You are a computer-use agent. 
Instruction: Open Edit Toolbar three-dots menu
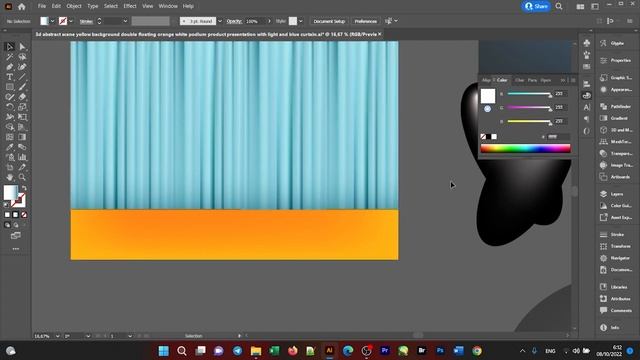pyautogui.click(x=16, y=249)
